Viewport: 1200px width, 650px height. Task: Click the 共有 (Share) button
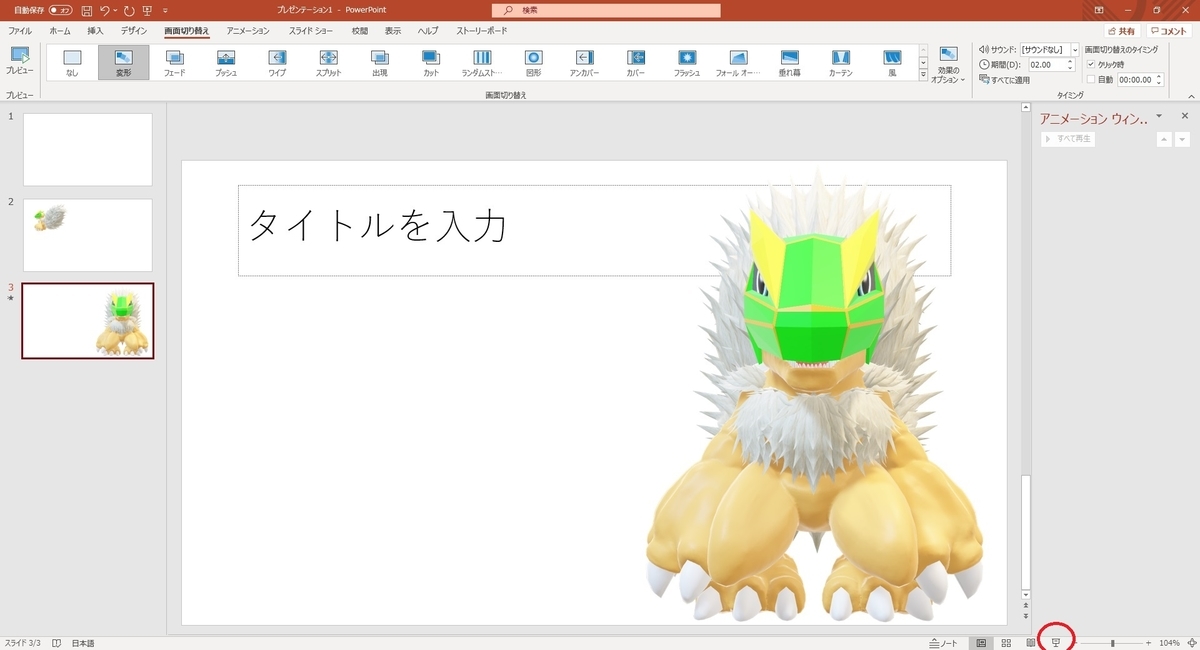1120,32
